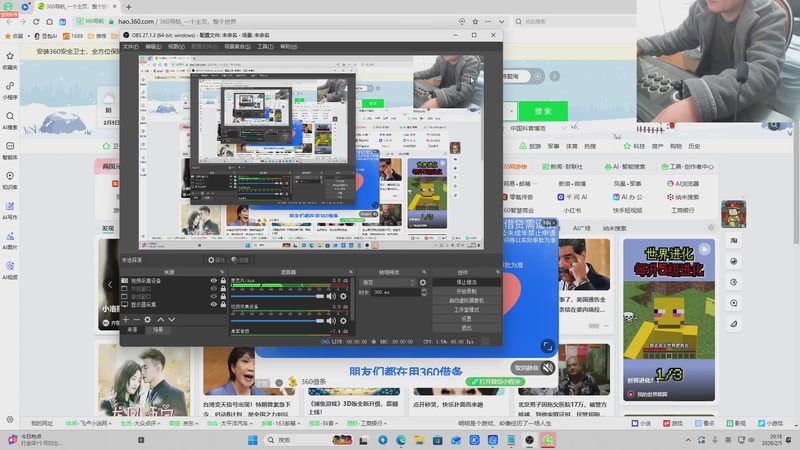Screen dimensions: 800x450
Task: Increase transition duration with the up stepper
Action: coord(424,290)
